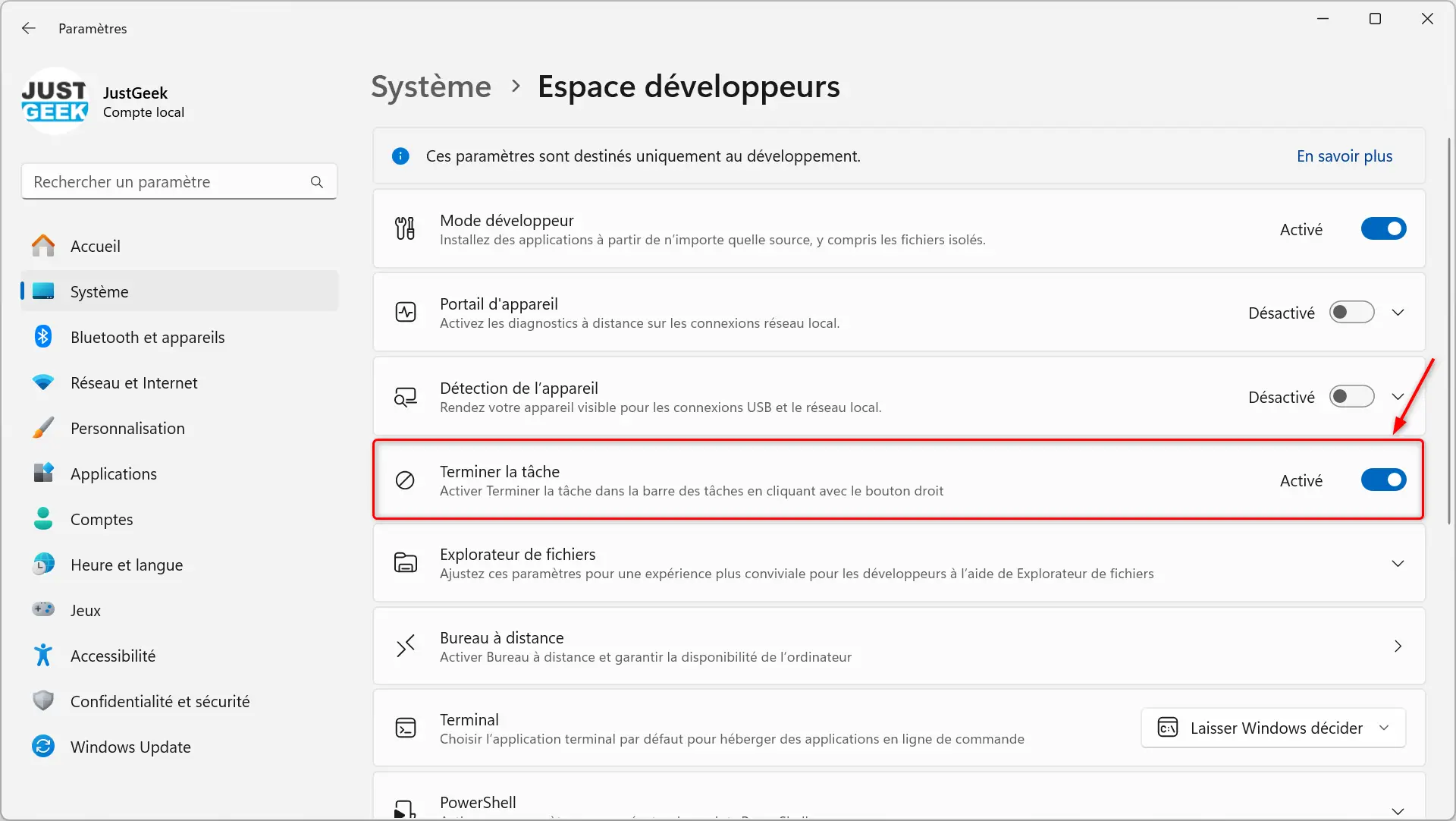
Task: Click the Applications icon in sidebar
Action: (43, 473)
